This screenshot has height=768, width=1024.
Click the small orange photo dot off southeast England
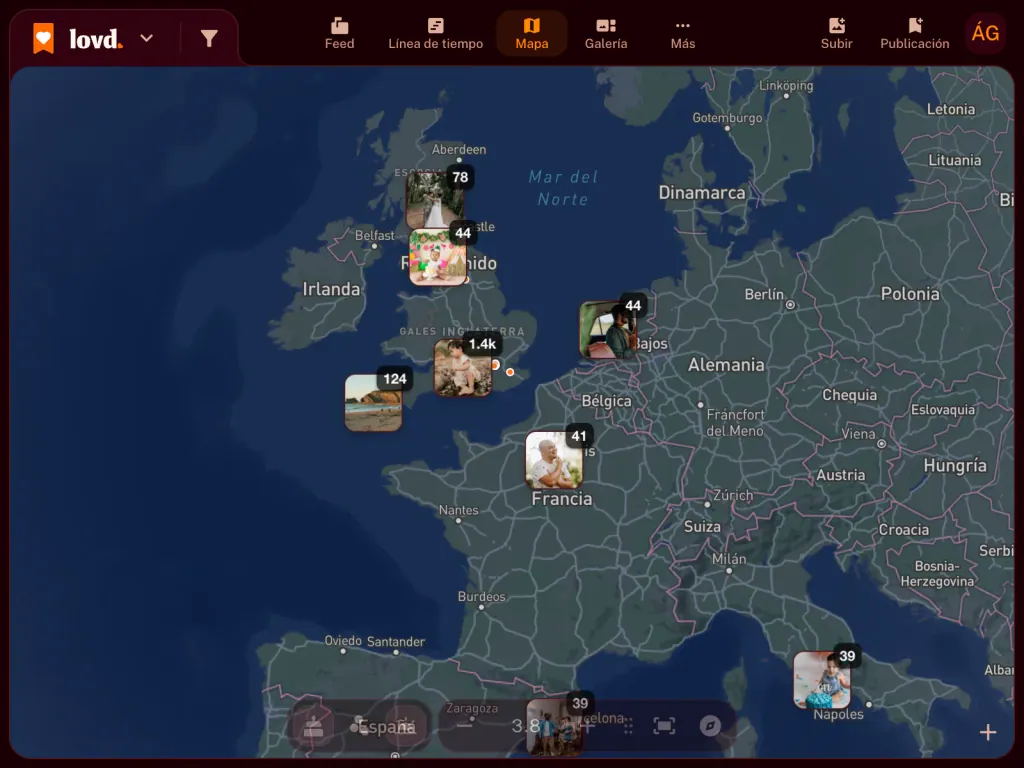[510, 372]
